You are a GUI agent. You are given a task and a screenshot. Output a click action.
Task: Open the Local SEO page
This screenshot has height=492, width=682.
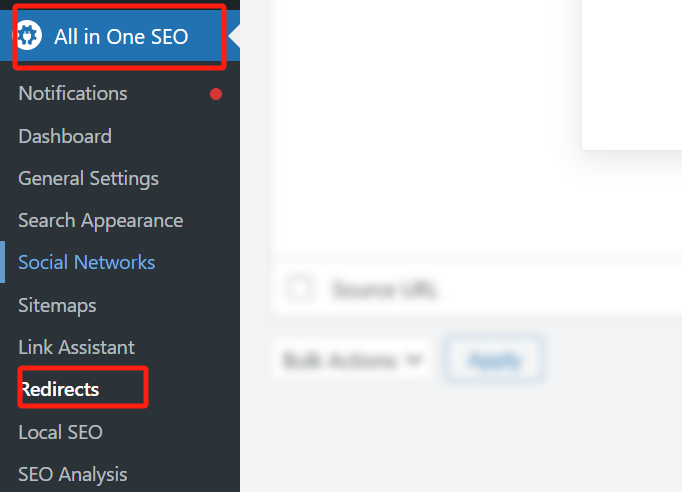[x=60, y=432]
